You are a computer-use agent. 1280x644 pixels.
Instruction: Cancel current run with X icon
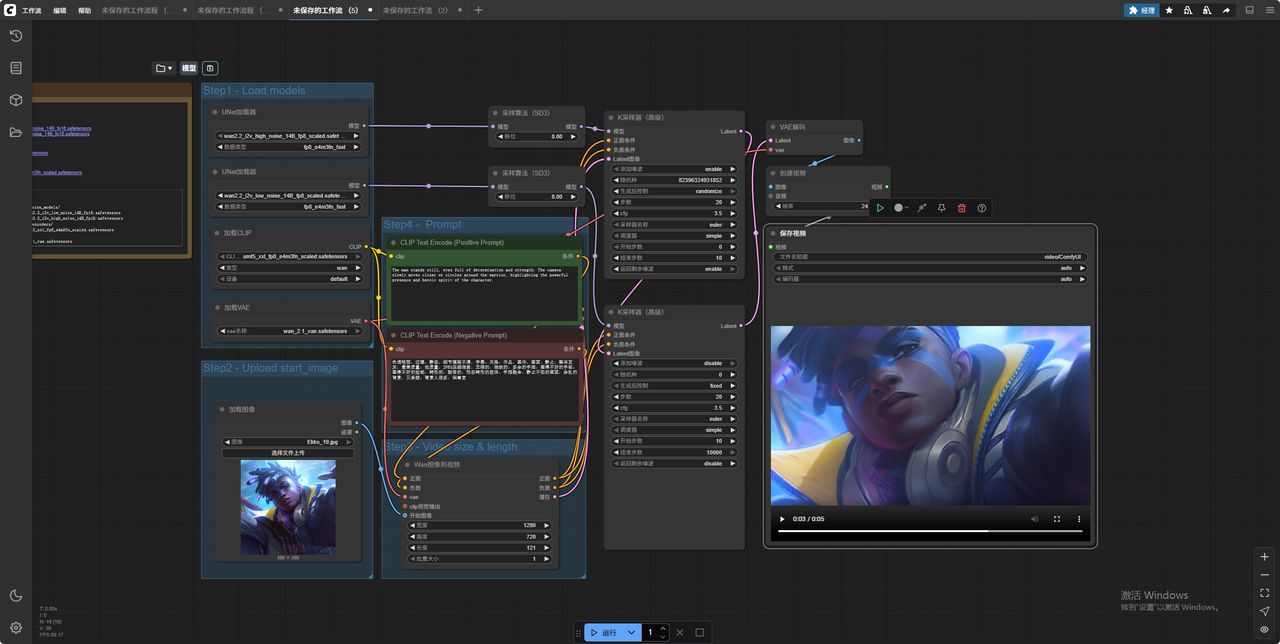[680, 632]
